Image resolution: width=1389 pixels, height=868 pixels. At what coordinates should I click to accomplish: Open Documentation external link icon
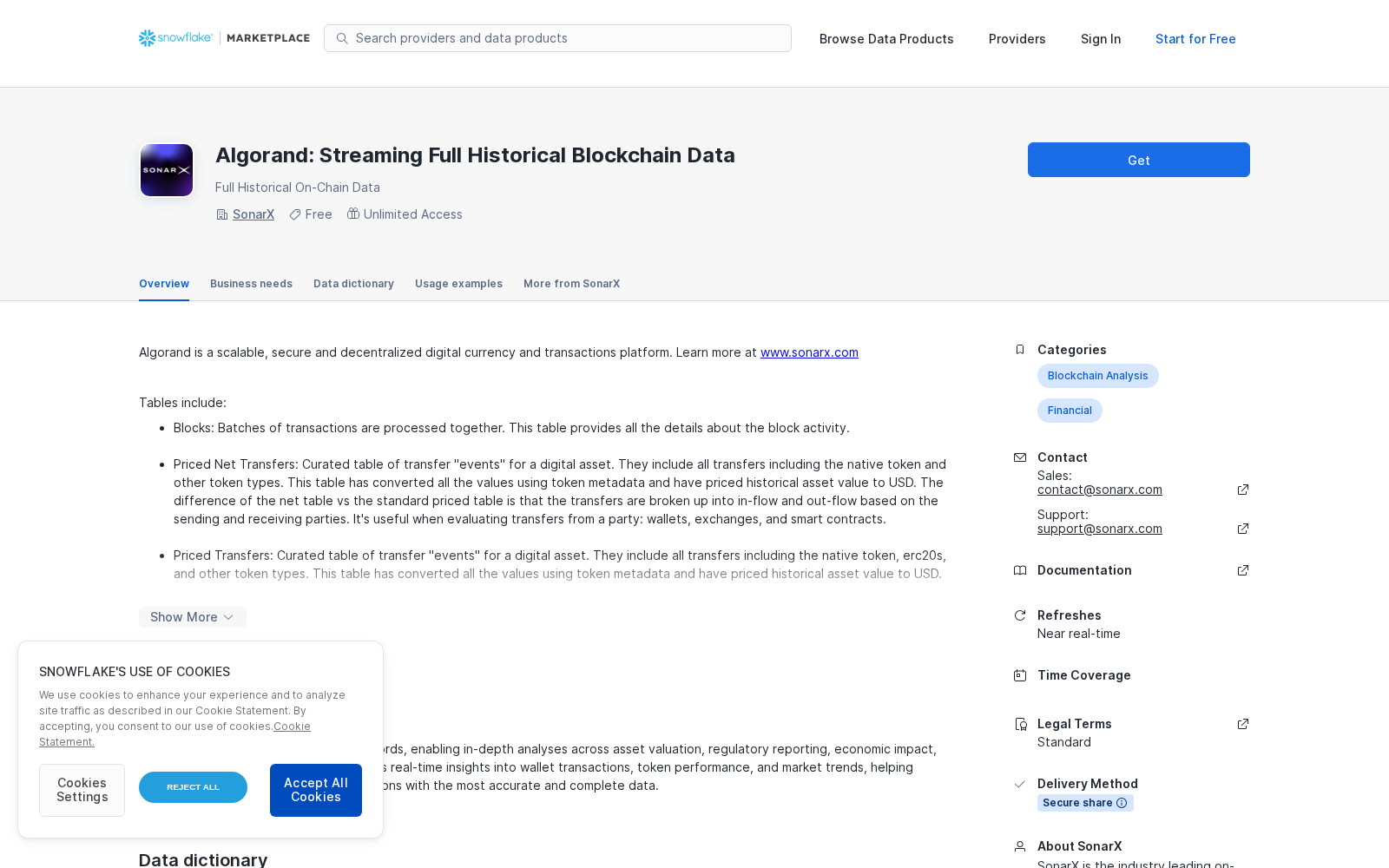point(1243,570)
